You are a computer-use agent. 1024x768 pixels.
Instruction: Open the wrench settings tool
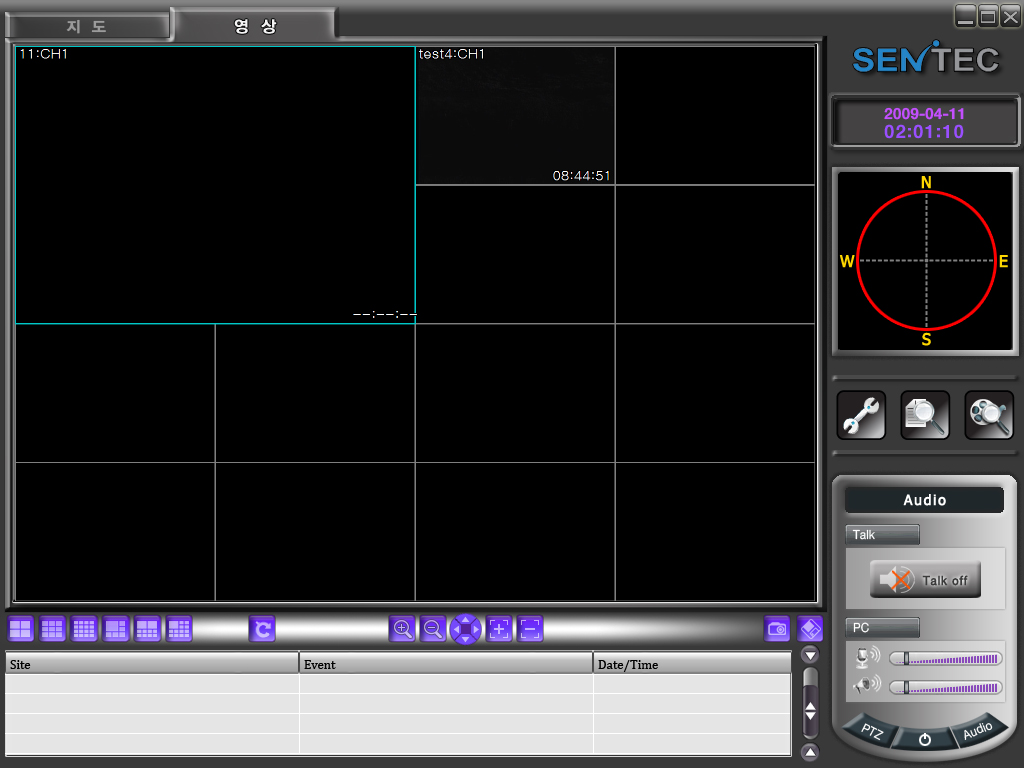pyautogui.click(x=861, y=415)
